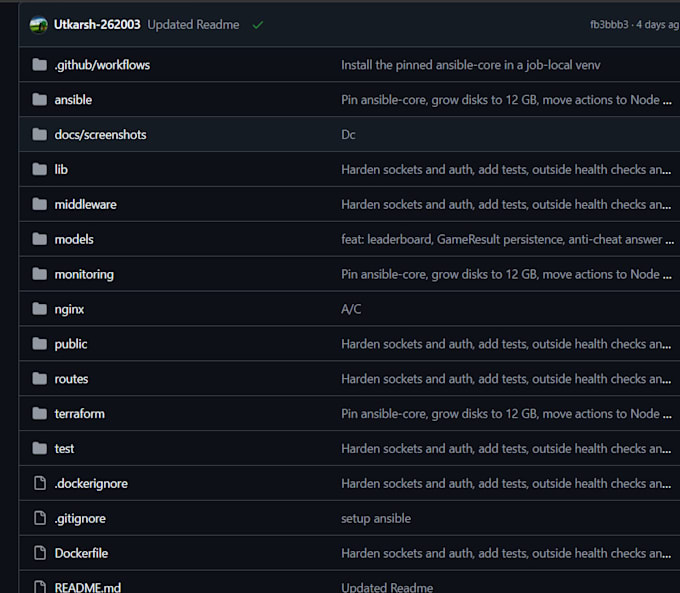Click the green commit status checkmark
The height and width of the screenshot is (593, 680).
258,25
